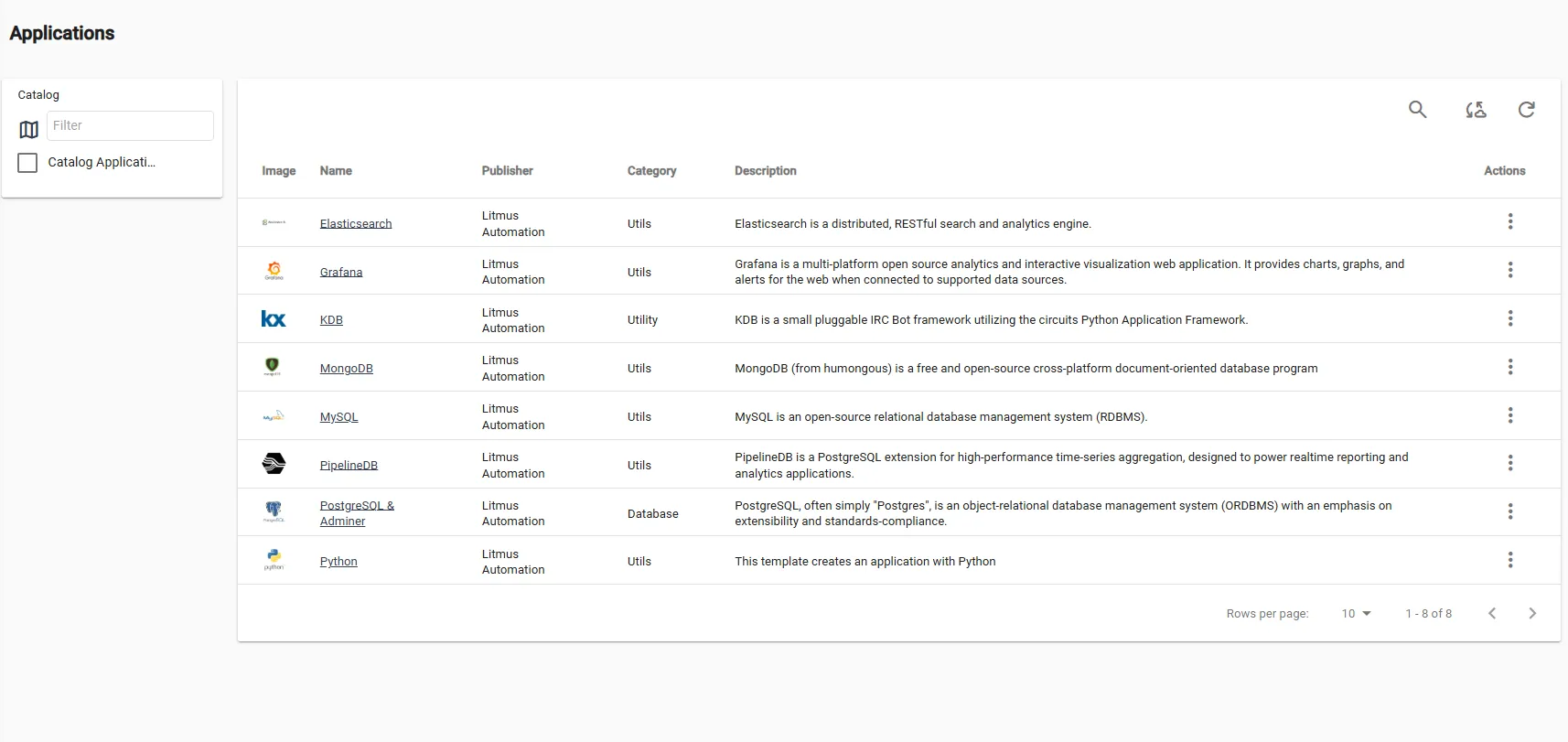1568x742 pixels.
Task: Open the PostgreSQL & Adminer link
Action: [x=357, y=513]
